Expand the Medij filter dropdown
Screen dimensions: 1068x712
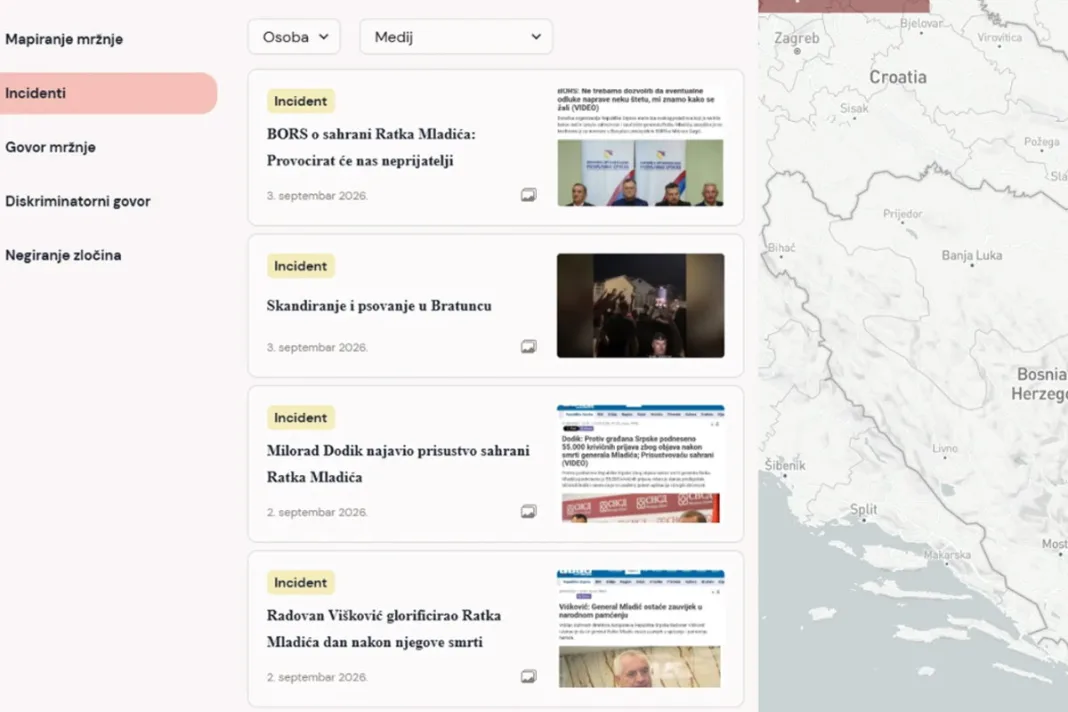[x=456, y=37]
